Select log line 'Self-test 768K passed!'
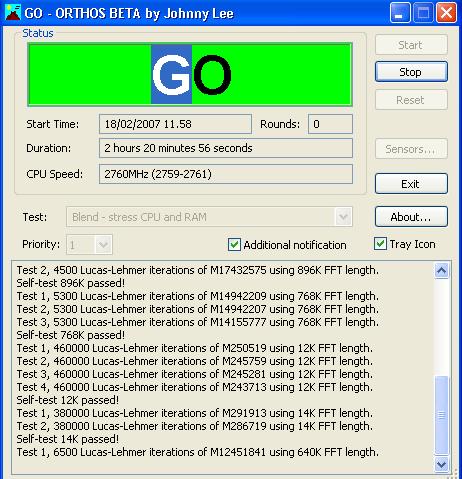Image resolution: width=462 pixels, height=479 pixels. (71, 335)
